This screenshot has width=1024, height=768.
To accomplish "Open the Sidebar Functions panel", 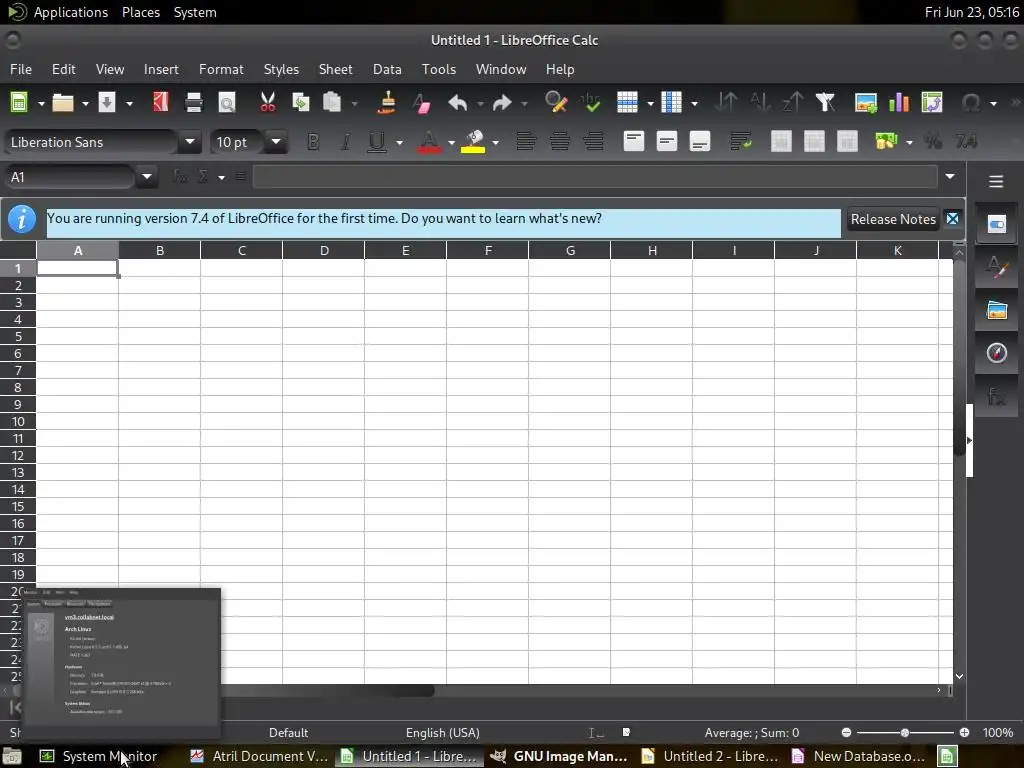I will 997,396.
